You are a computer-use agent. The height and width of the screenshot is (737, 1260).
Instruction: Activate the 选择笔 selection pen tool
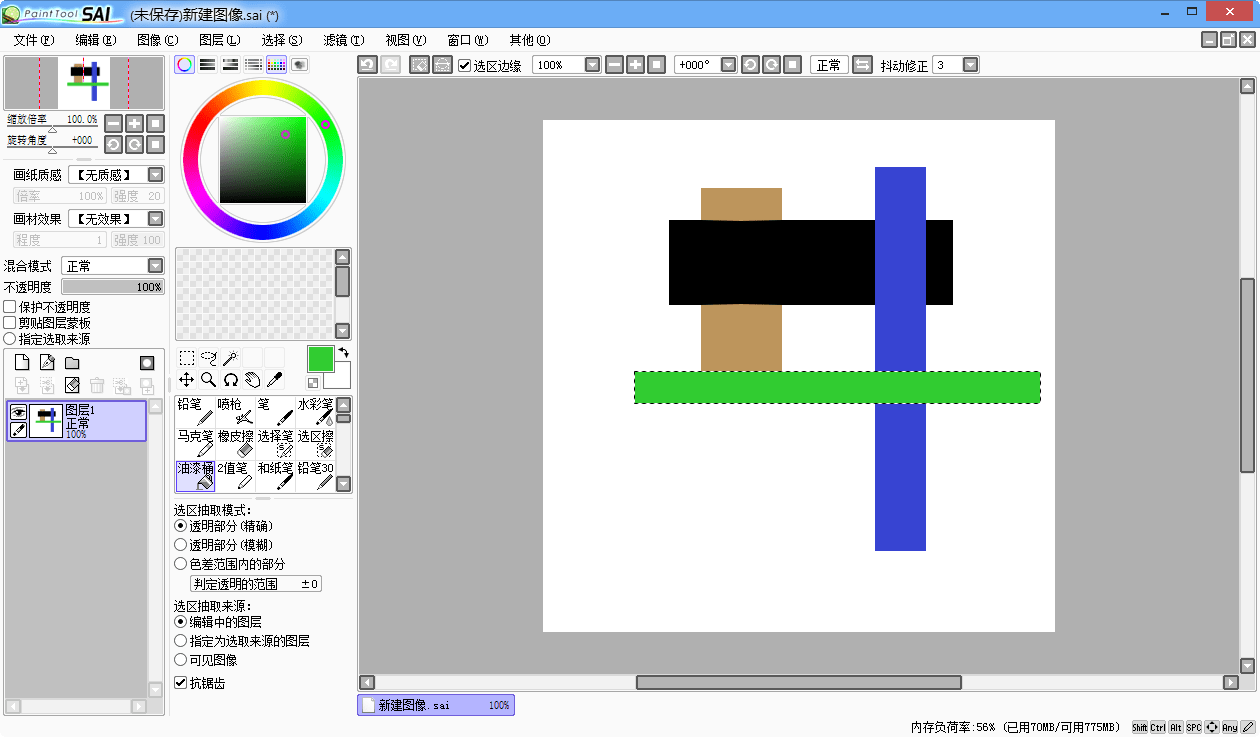click(x=276, y=442)
